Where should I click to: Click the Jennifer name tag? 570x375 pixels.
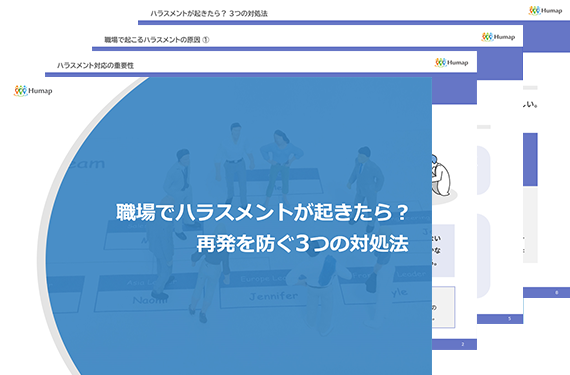pos(274,296)
